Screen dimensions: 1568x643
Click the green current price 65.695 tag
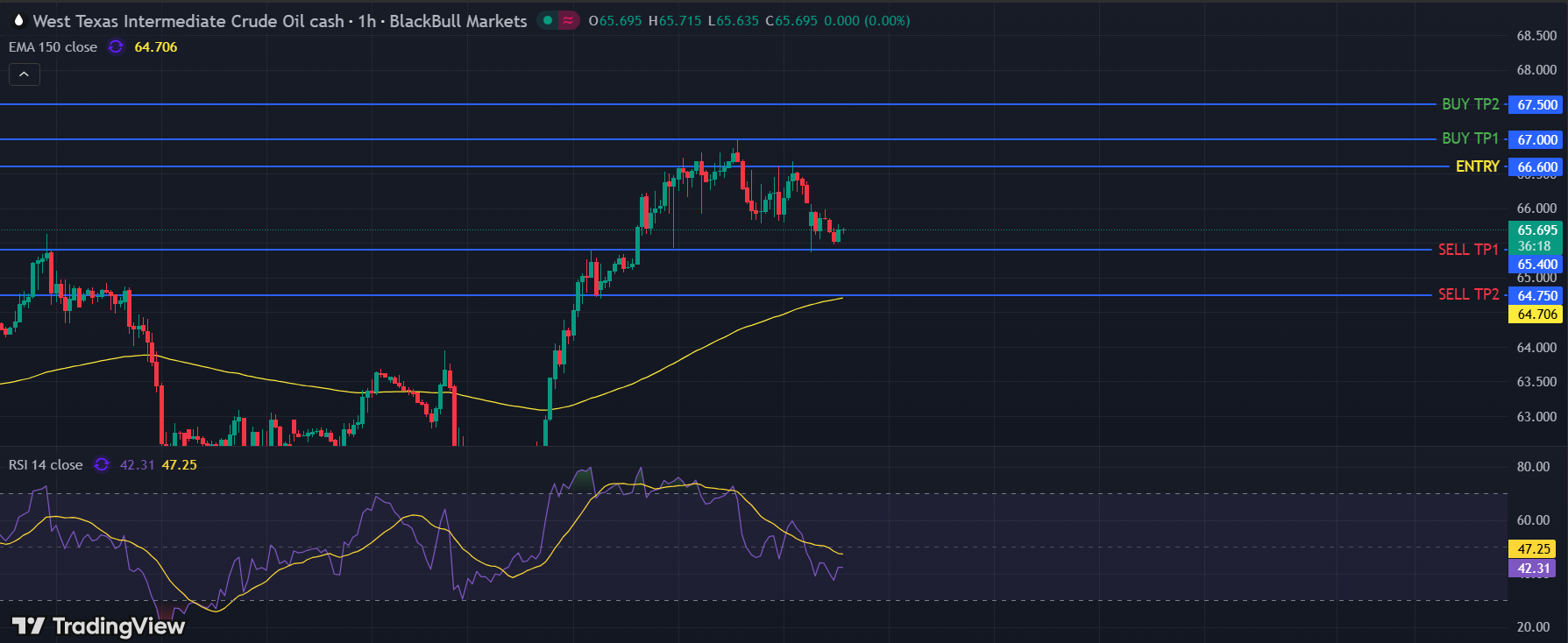1537,230
